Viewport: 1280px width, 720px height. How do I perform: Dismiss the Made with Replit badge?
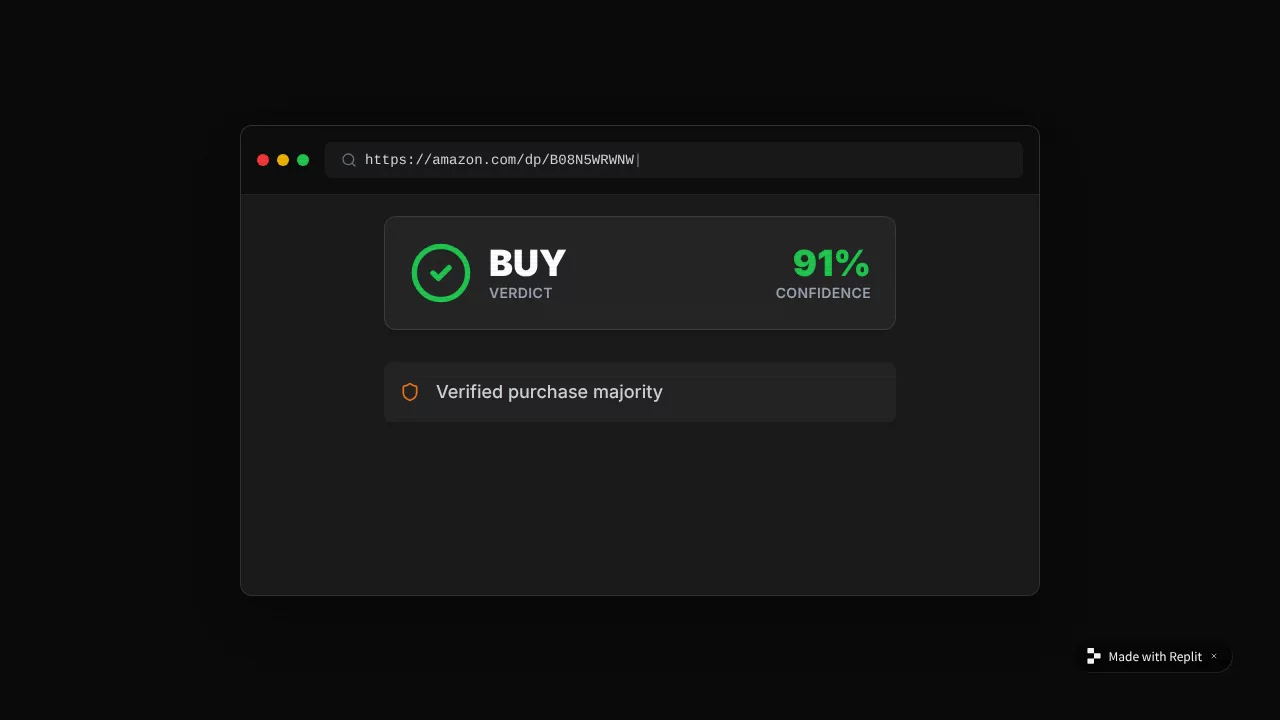[1214, 657]
